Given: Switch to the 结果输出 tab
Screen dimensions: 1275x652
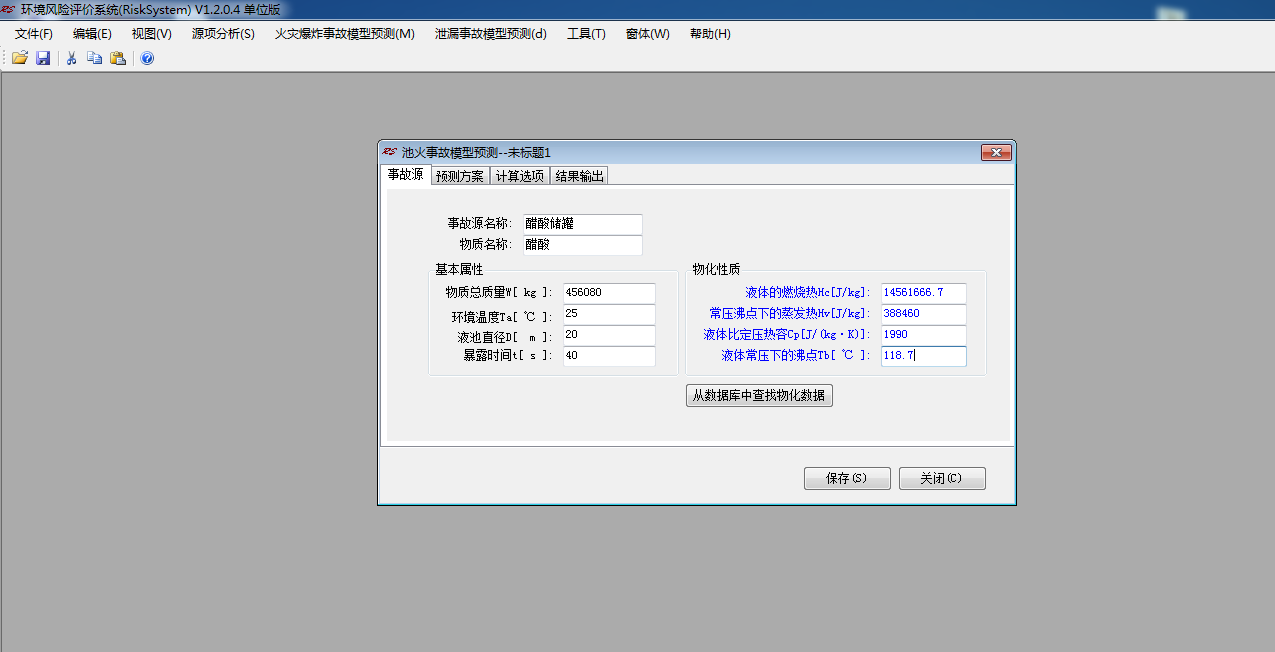Looking at the screenshot, I should click(x=580, y=176).
